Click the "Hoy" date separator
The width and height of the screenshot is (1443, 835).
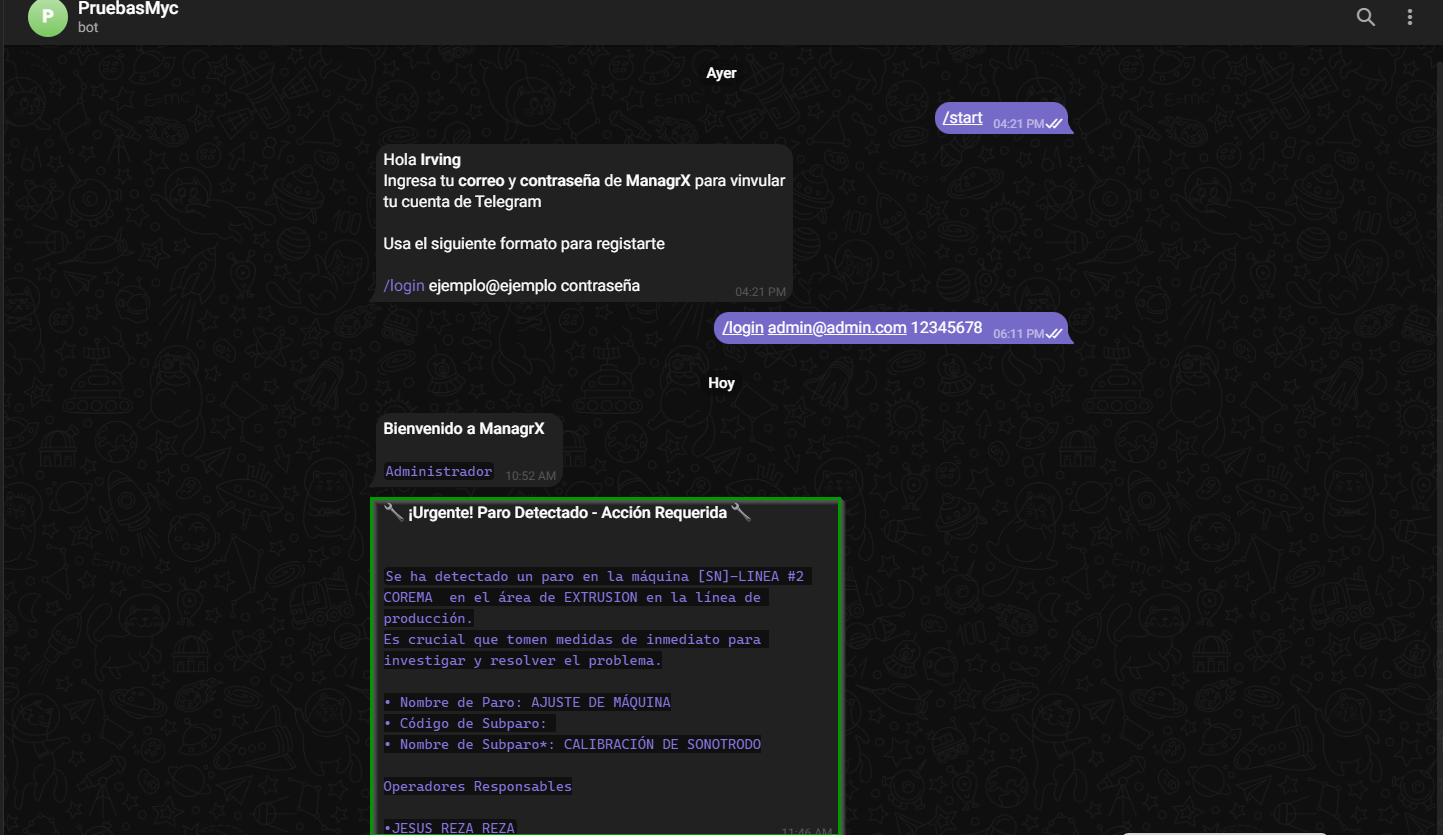click(721, 383)
